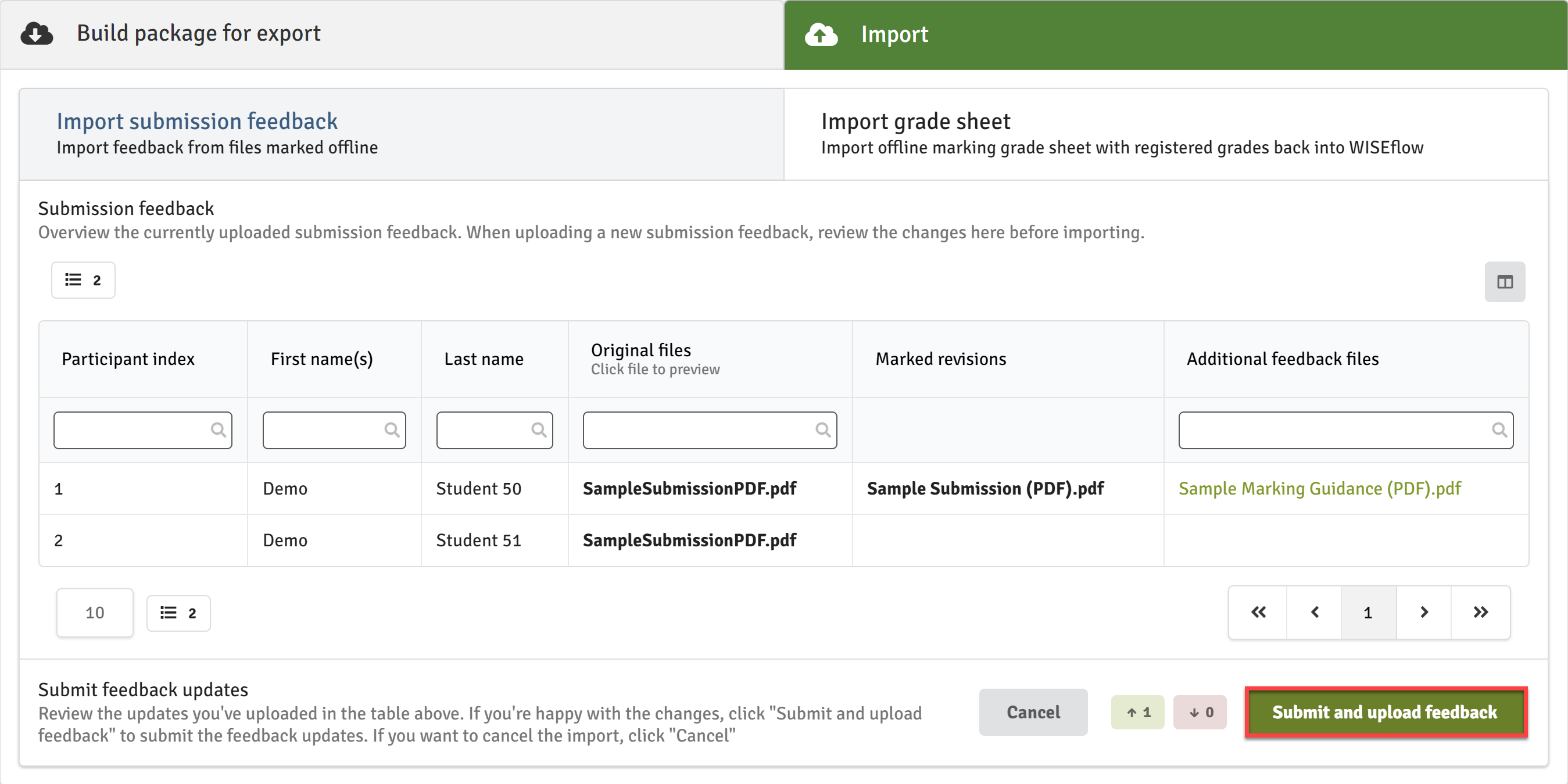
Task: Go to previous page arrow
Action: pyautogui.click(x=1314, y=613)
